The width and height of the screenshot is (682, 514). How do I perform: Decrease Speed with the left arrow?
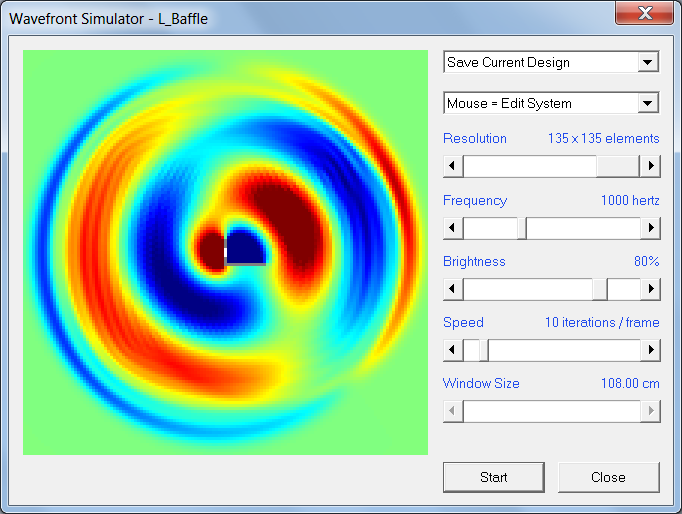click(x=453, y=350)
